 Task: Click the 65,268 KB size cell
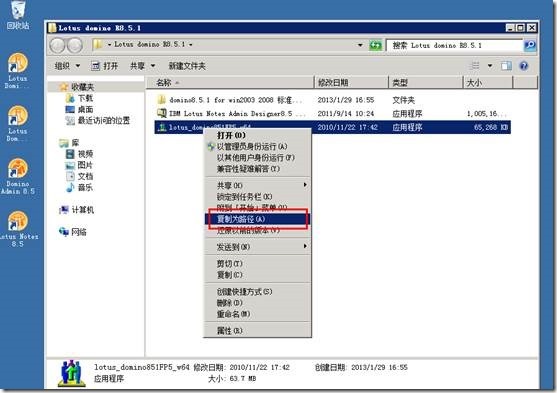pyautogui.click(x=491, y=127)
